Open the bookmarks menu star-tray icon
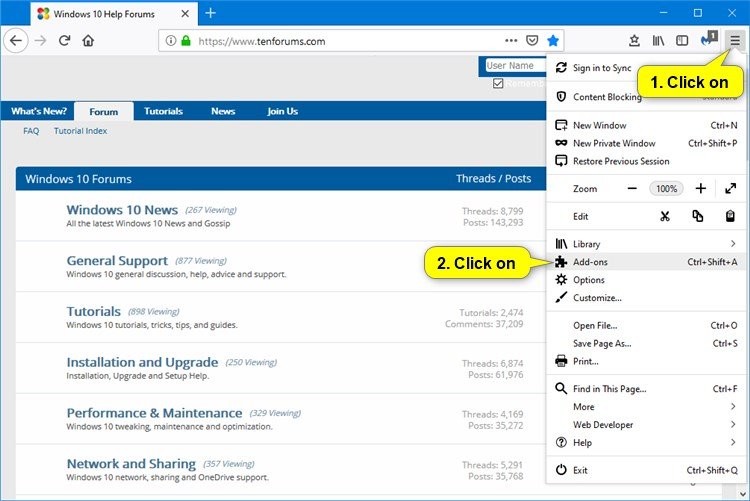The width and height of the screenshot is (750, 501). click(634, 41)
